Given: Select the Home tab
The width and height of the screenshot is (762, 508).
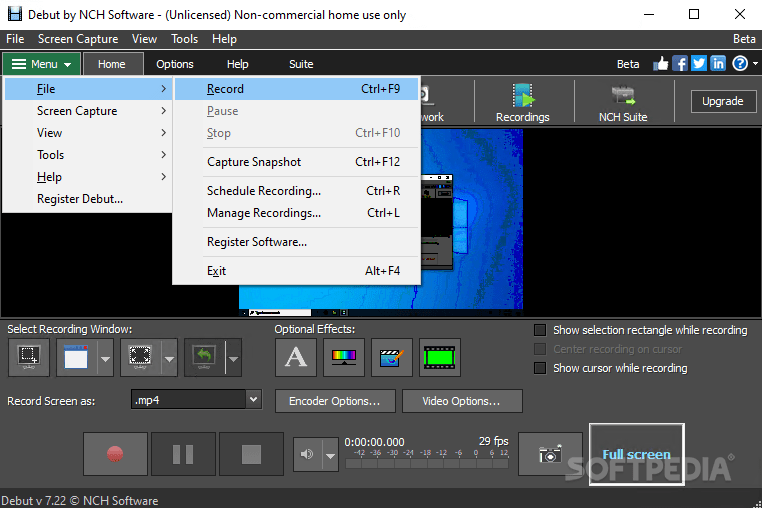Looking at the screenshot, I should point(111,64).
